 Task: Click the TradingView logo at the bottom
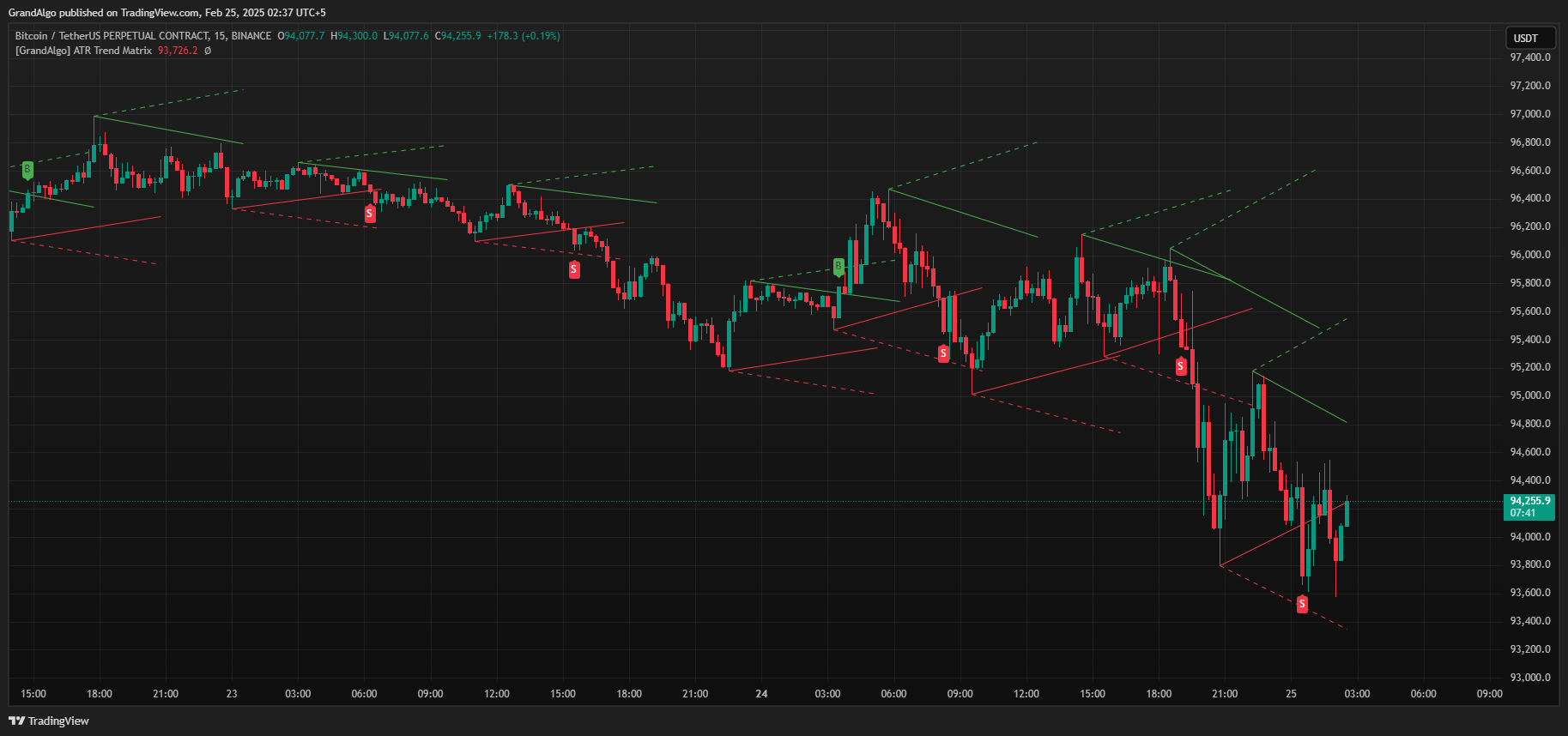pos(49,721)
